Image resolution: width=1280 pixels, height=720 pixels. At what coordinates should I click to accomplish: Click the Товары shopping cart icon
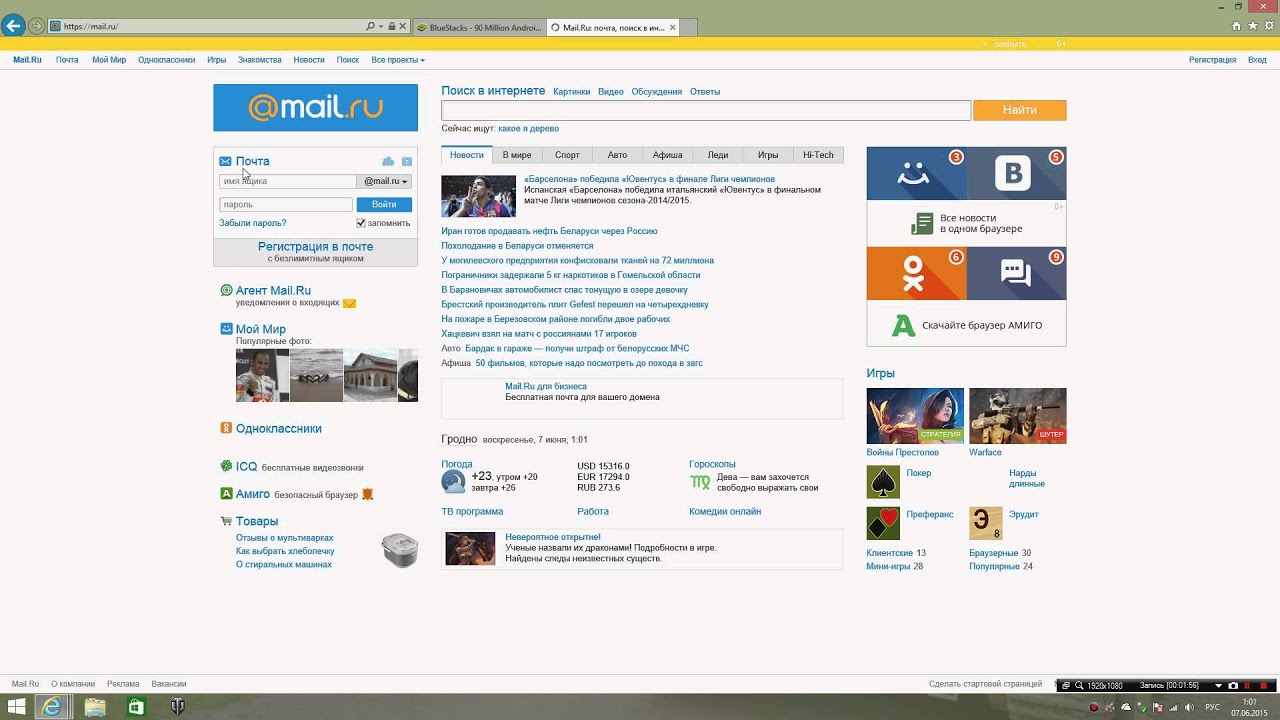pos(227,521)
